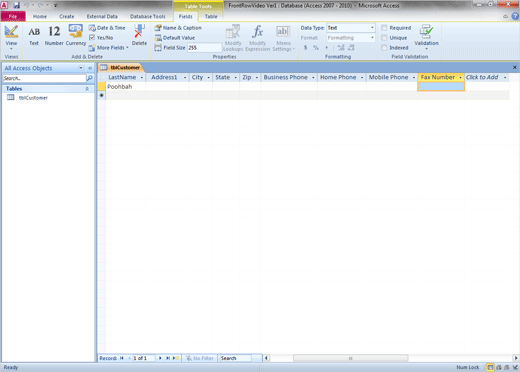Click the Access help icon
The height and width of the screenshot is (372, 520).
(x=515, y=16)
